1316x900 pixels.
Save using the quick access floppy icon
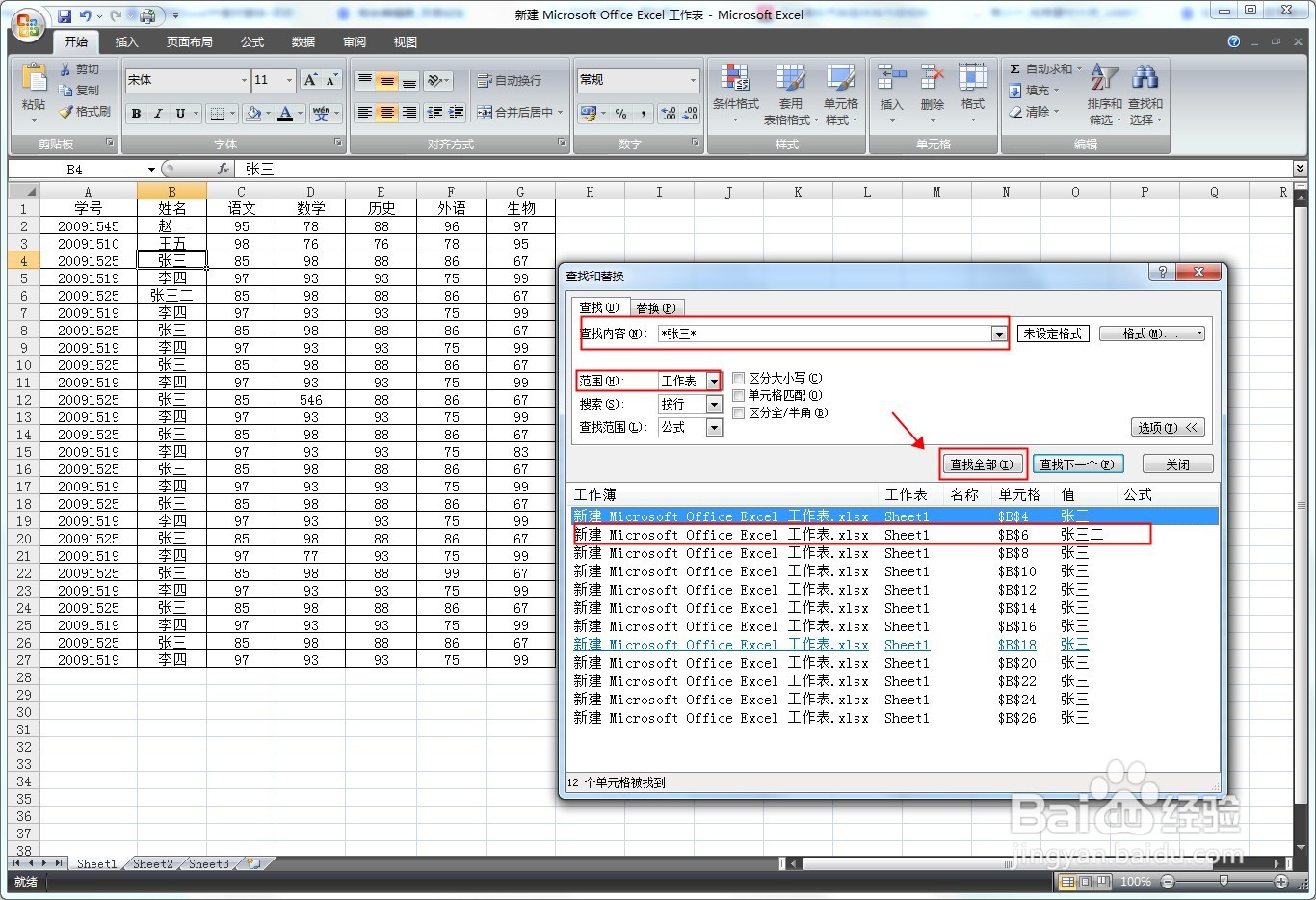pos(64,15)
